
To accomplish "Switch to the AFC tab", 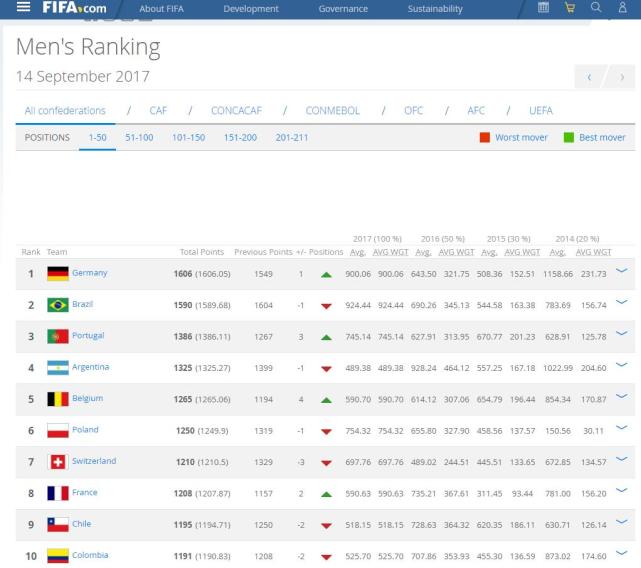I will (x=476, y=110).
